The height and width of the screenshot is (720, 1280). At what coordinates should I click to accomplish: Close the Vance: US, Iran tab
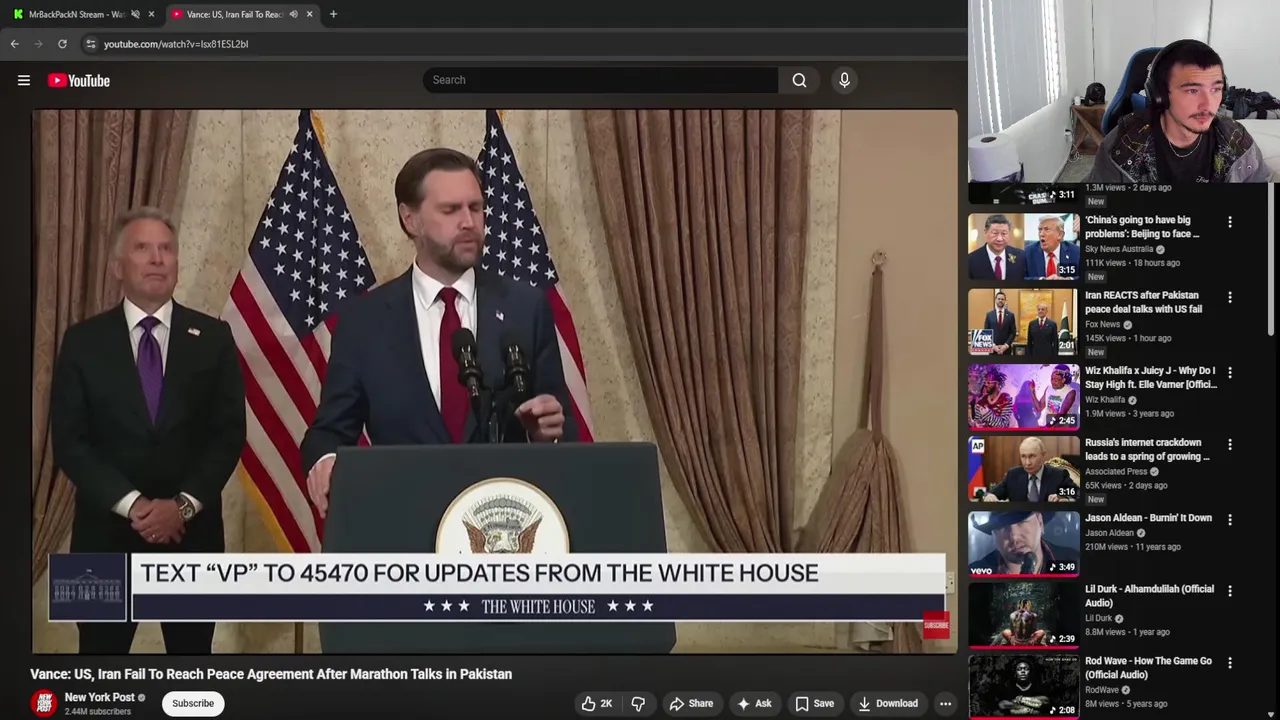[x=309, y=14]
